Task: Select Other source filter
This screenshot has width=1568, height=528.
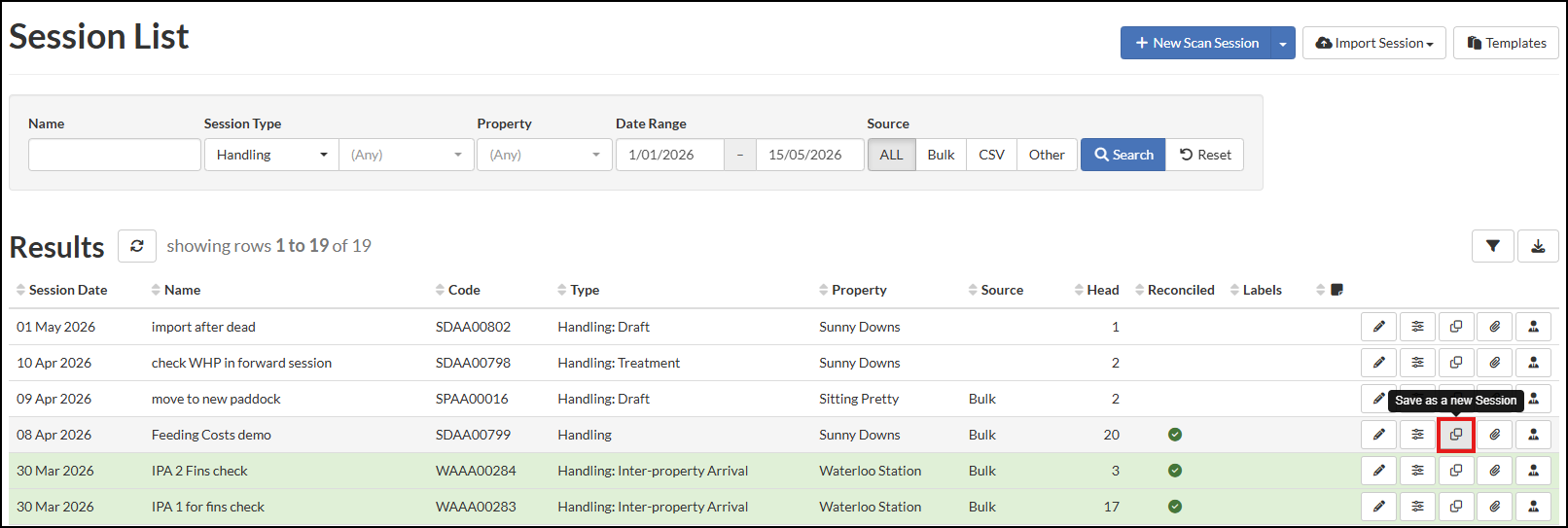Action: [1047, 155]
